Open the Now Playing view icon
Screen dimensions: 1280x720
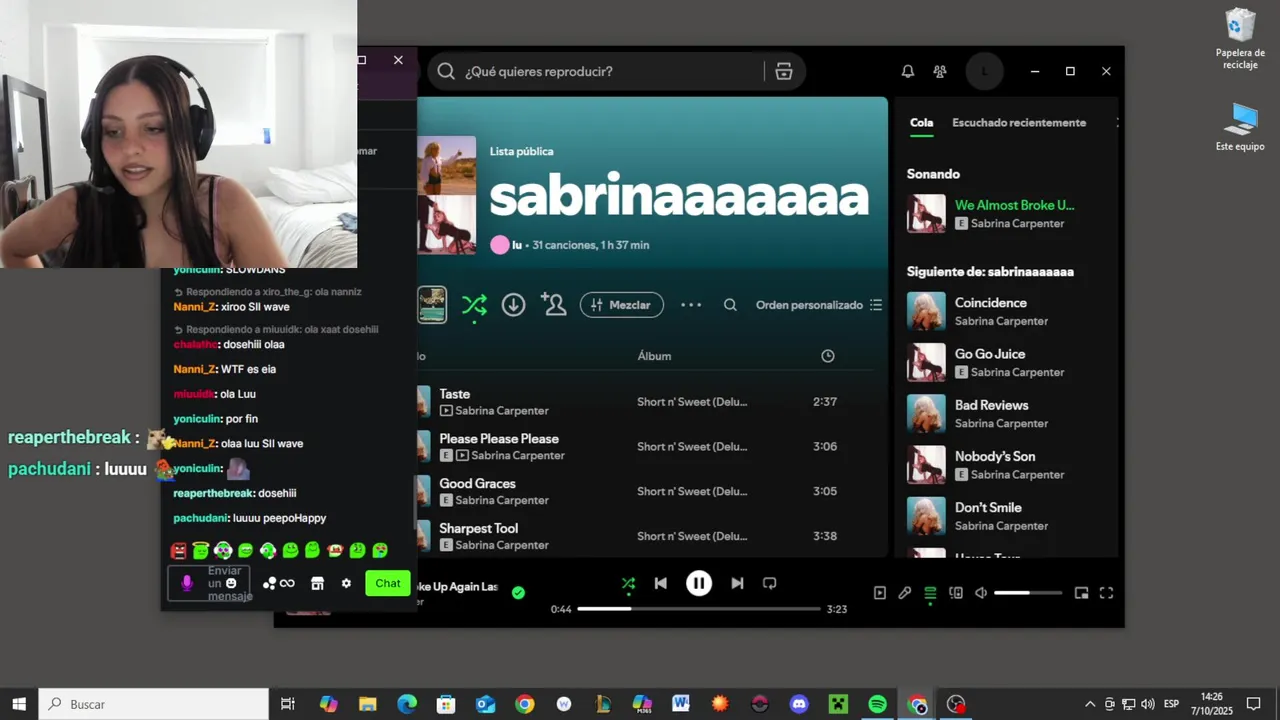(x=880, y=593)
